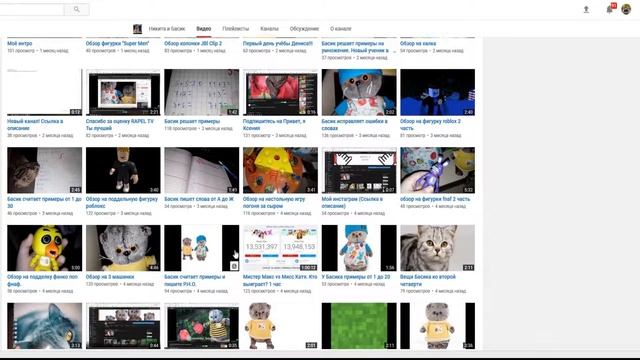Click yellow Chica funko pop thumbnail

point(44,248)
